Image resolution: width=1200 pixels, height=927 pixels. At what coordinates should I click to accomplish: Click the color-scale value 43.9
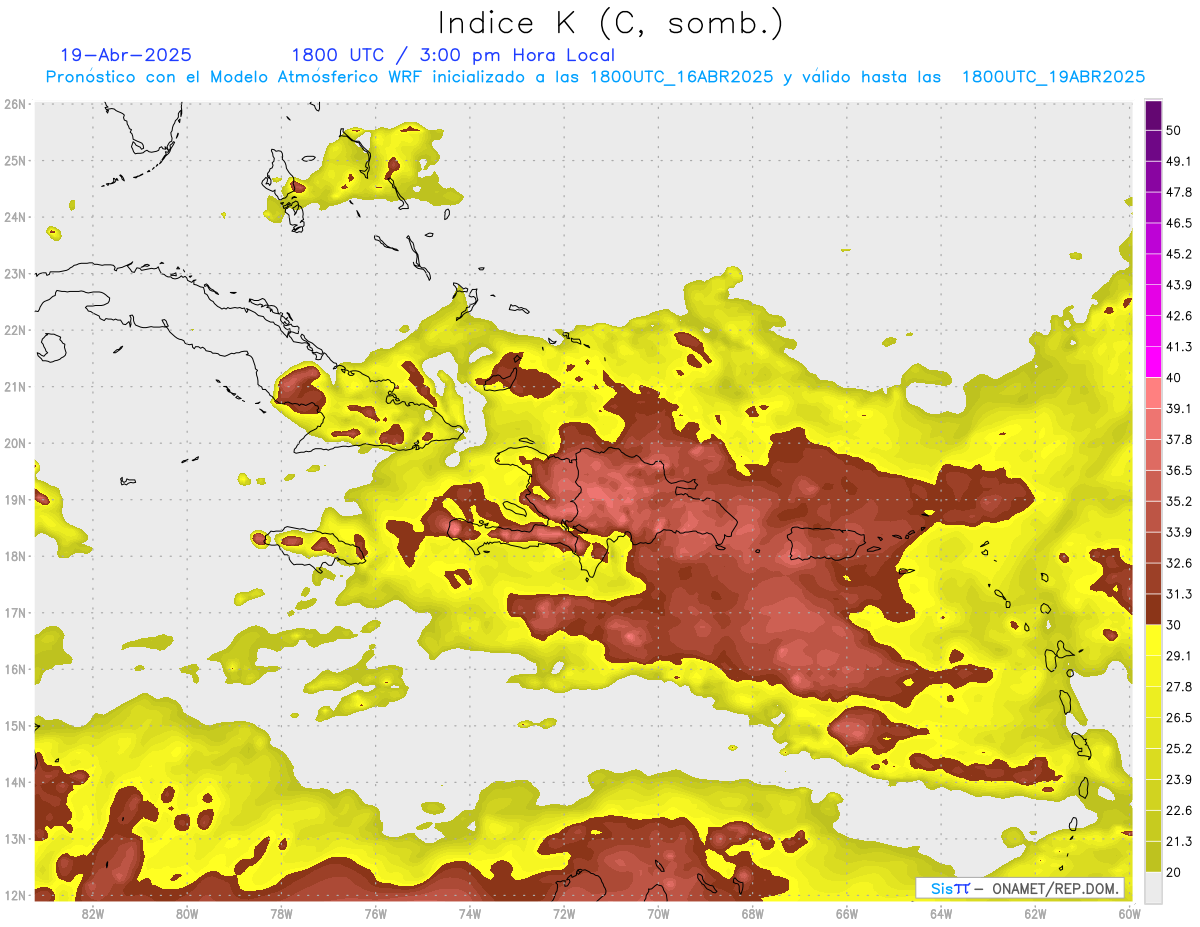(1179, 285)
